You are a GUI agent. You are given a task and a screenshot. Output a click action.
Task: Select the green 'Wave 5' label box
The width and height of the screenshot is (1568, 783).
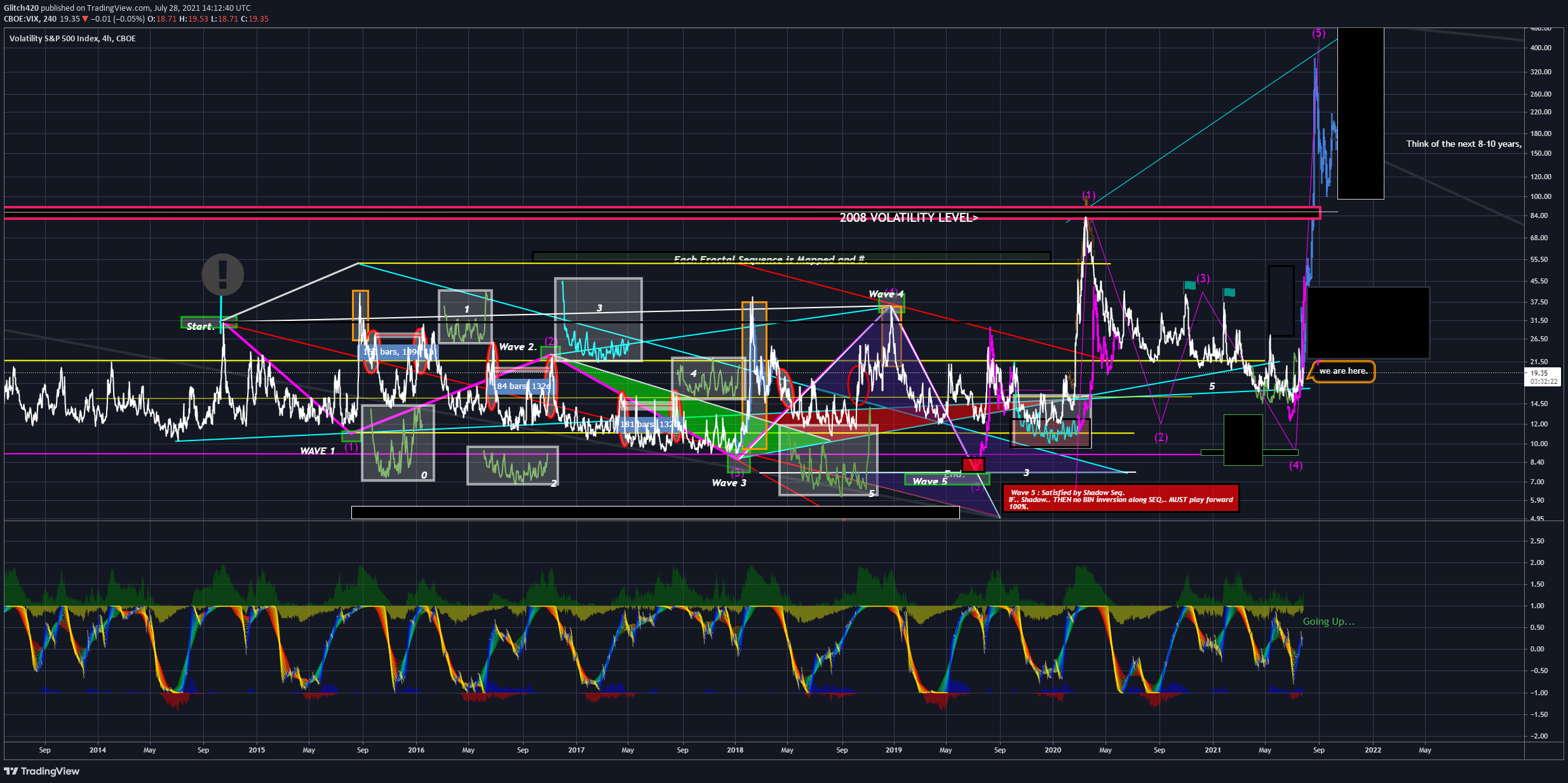click(x=947, y=480)
